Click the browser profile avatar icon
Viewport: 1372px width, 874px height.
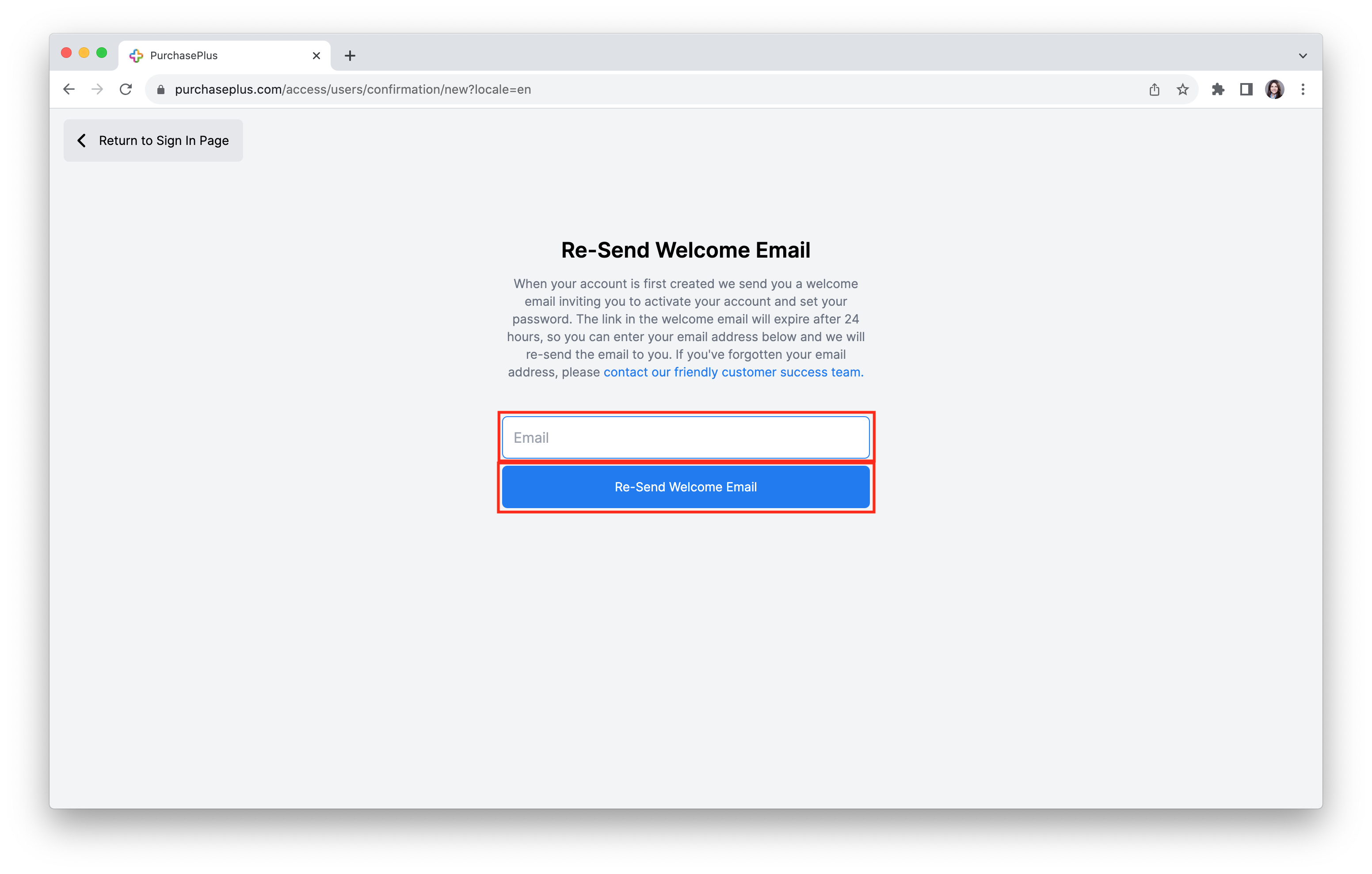click(1275, 89)
